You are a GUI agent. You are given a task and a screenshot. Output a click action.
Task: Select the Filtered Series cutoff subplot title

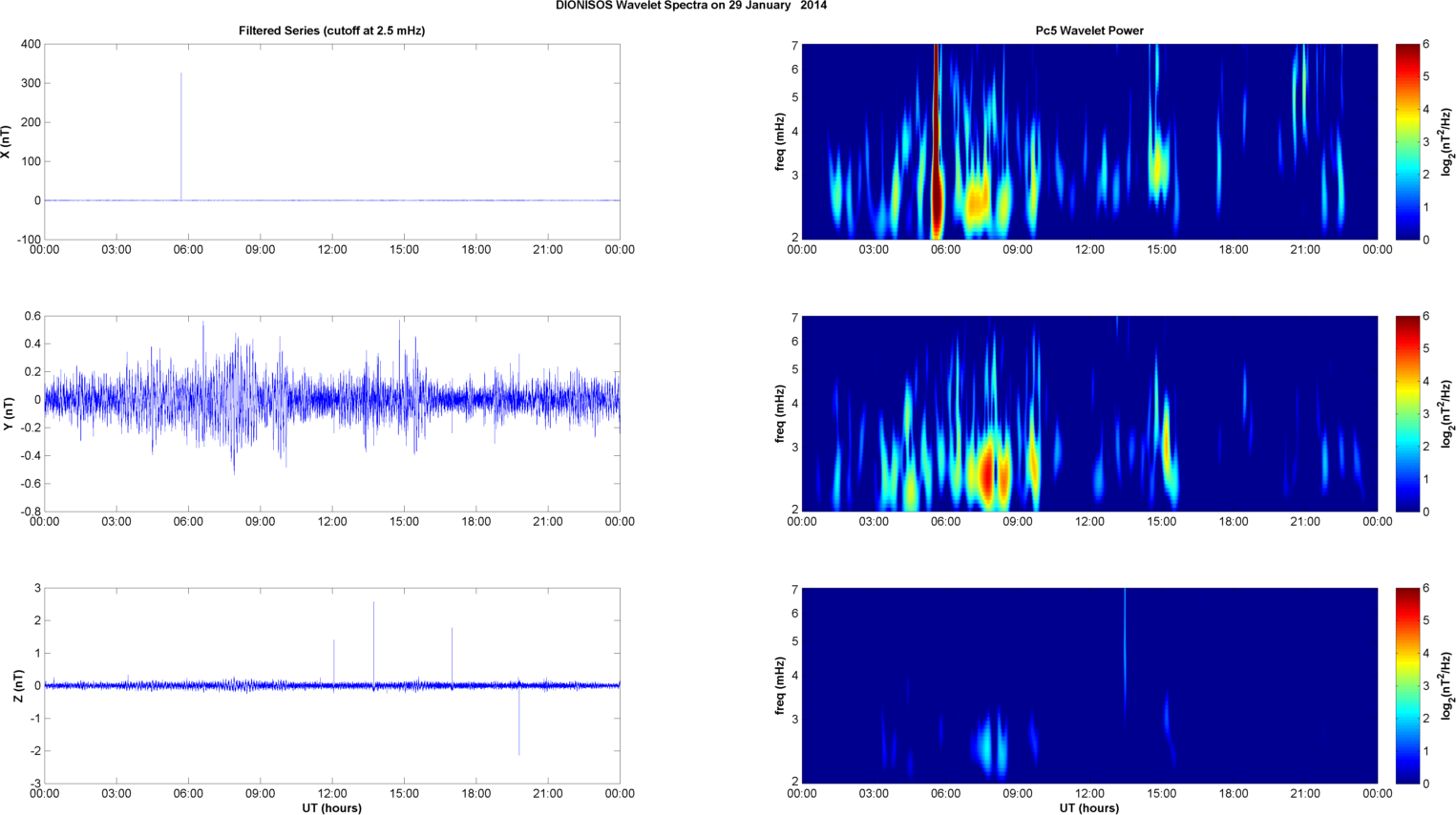[x=331, y=31]
